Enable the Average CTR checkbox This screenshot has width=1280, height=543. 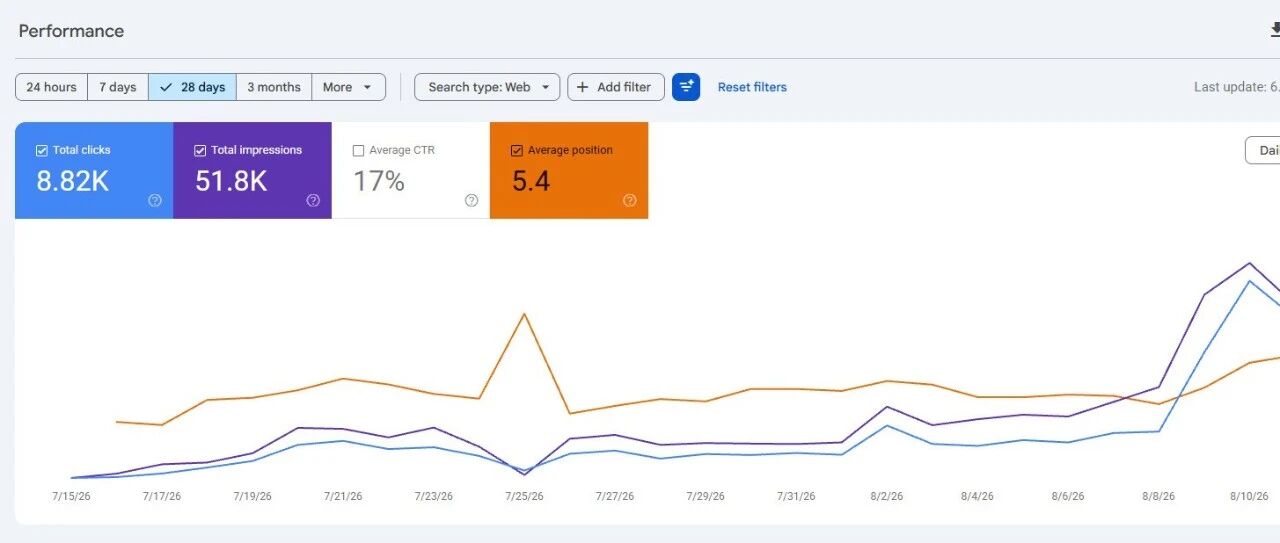(358, 150)
